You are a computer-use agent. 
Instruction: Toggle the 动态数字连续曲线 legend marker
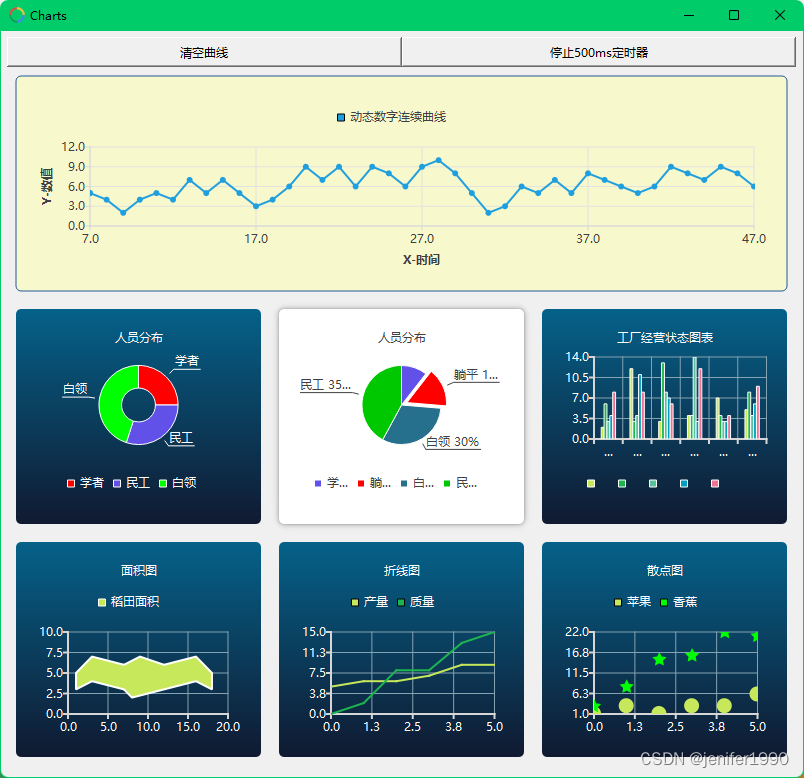coord(340,117)
